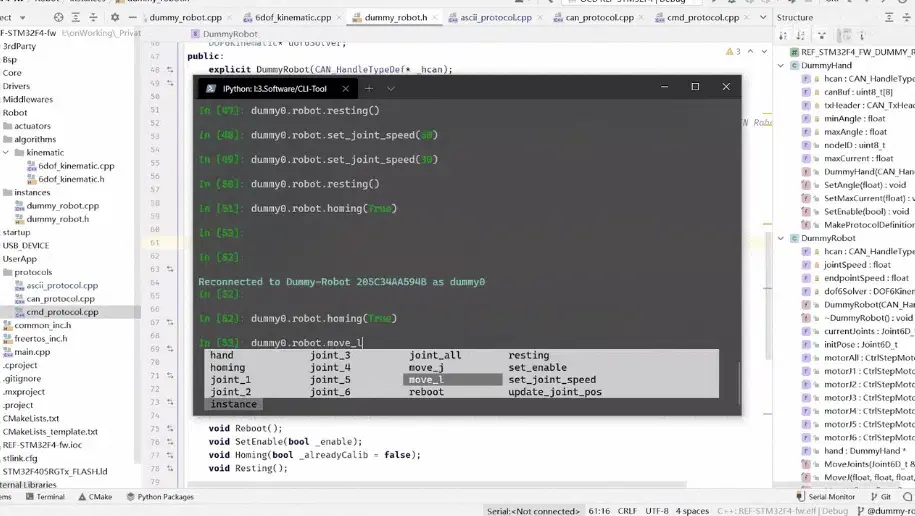
Task: Open new tab in IPython terminal window
Action: [369, 89]
